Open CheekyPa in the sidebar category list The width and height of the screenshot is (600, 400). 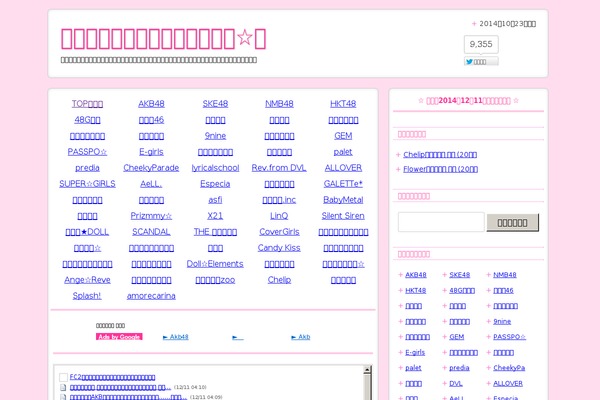click(509, 368)
